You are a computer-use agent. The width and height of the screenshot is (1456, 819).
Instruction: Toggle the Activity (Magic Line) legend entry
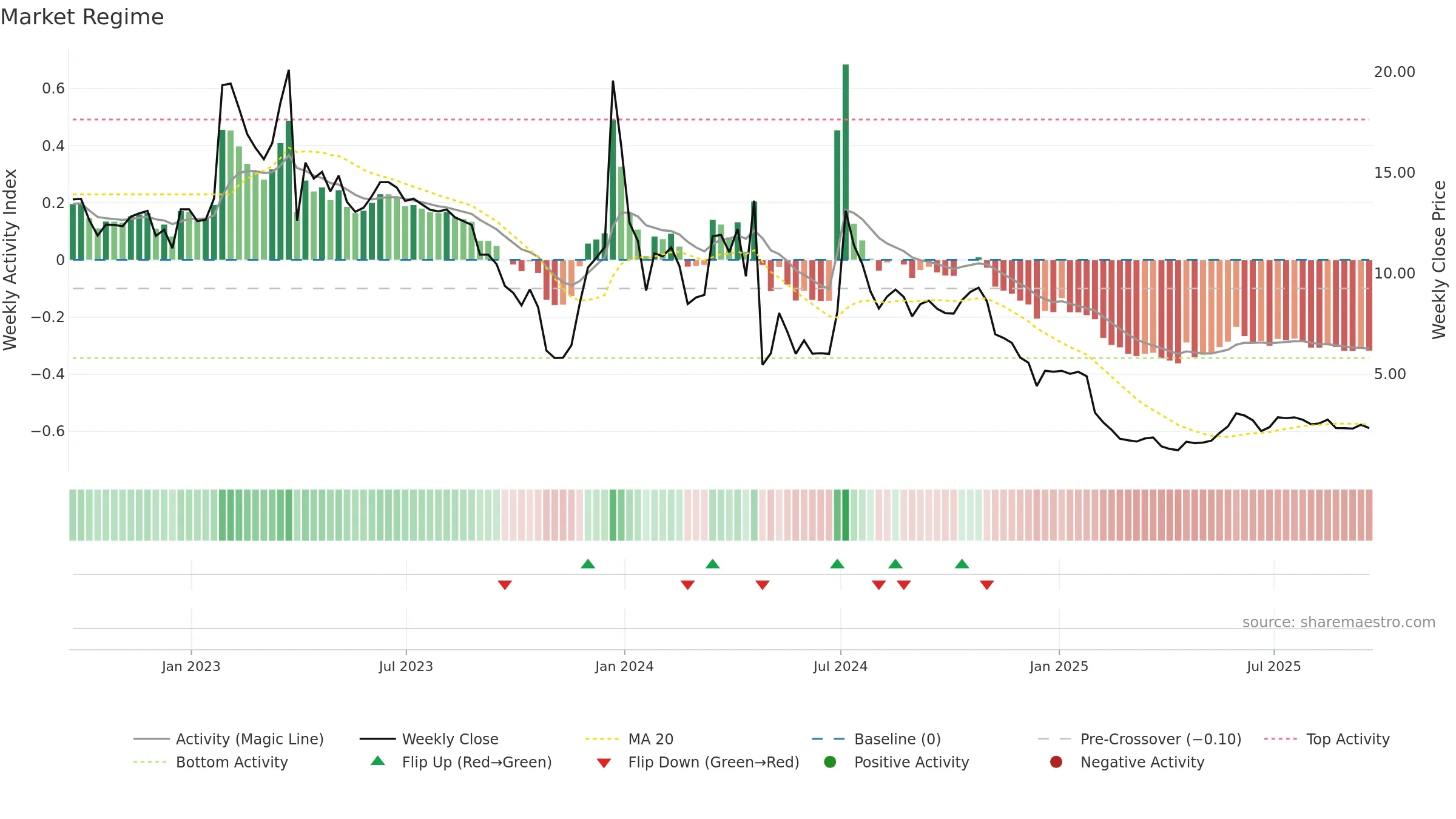click(x=229, y=739)
